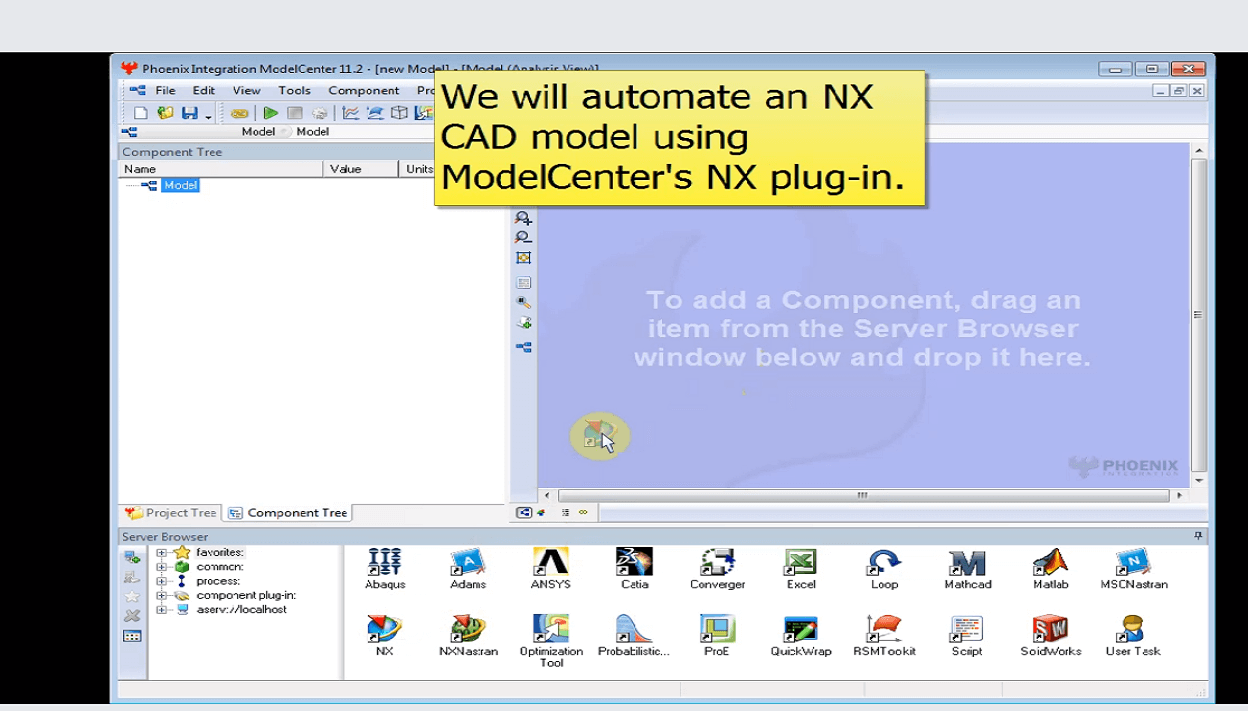Click the Save floppy disk icon
The image size is (1248, 711).
(190, 113)
